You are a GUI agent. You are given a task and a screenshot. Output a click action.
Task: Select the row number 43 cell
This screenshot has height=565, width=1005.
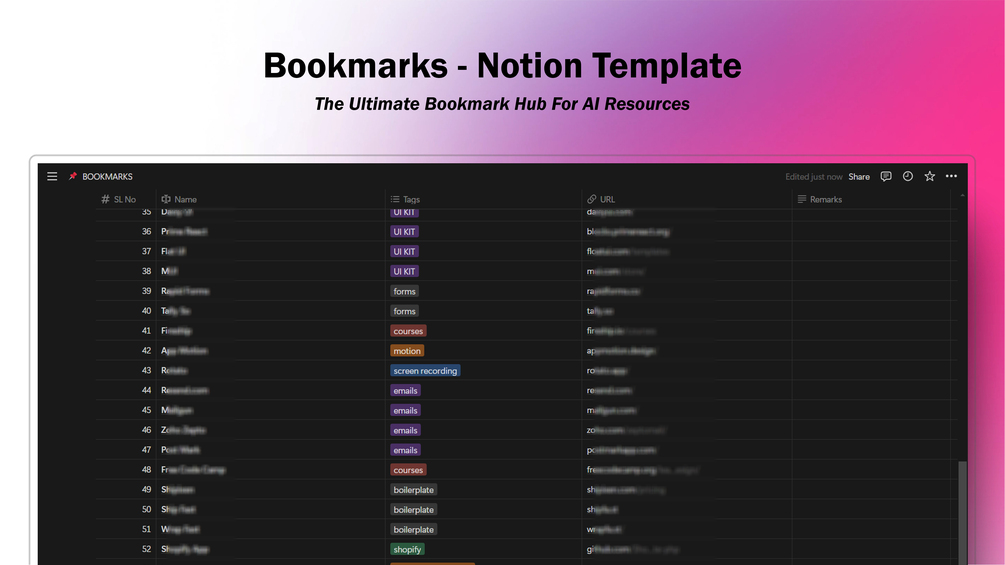pos(126,370)
